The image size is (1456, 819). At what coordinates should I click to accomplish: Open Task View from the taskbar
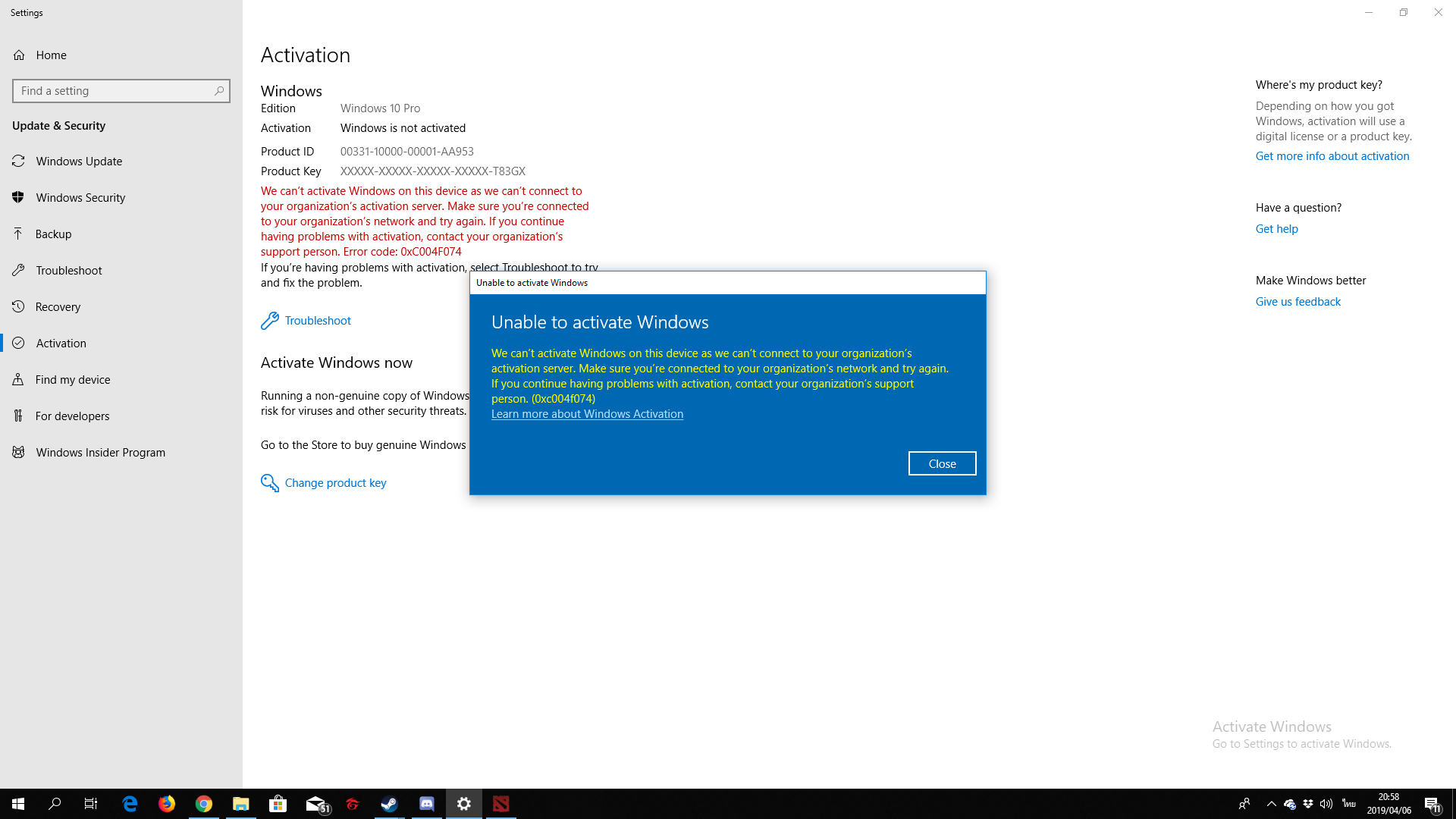(x=91, y=804)
